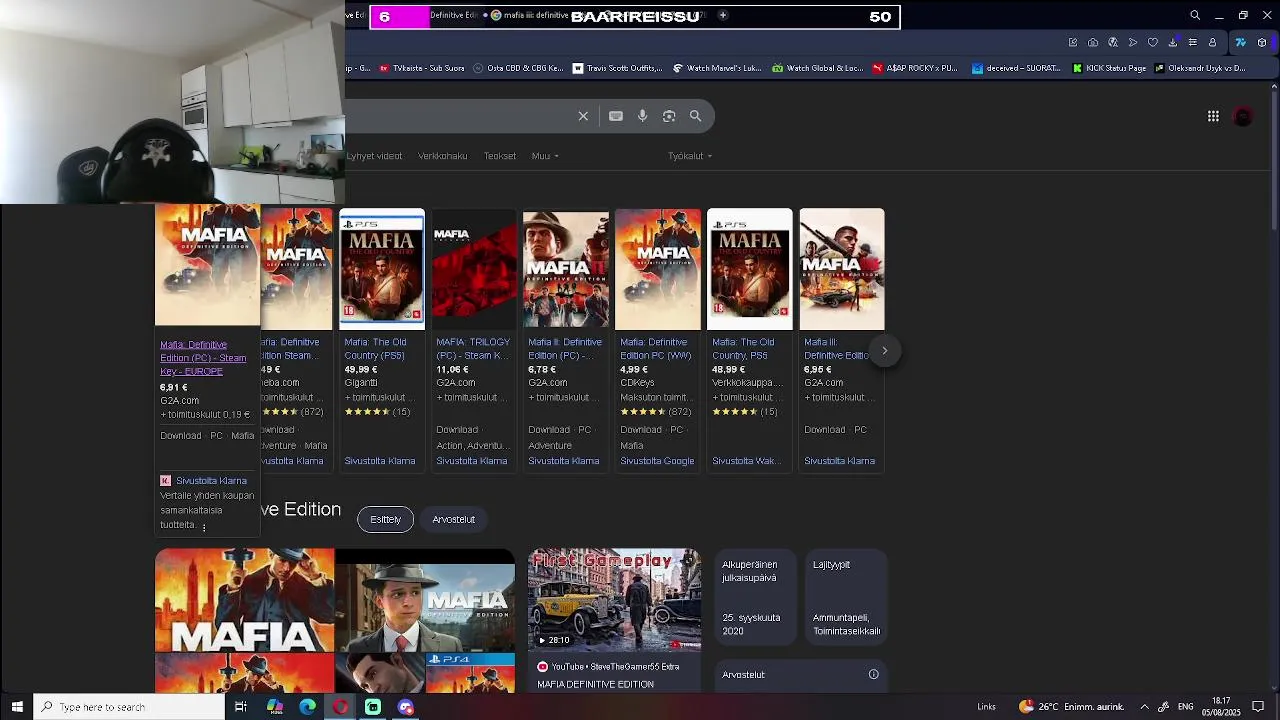
Task: Open Discord from the taskbar
Action: click(x=406, y=707)
